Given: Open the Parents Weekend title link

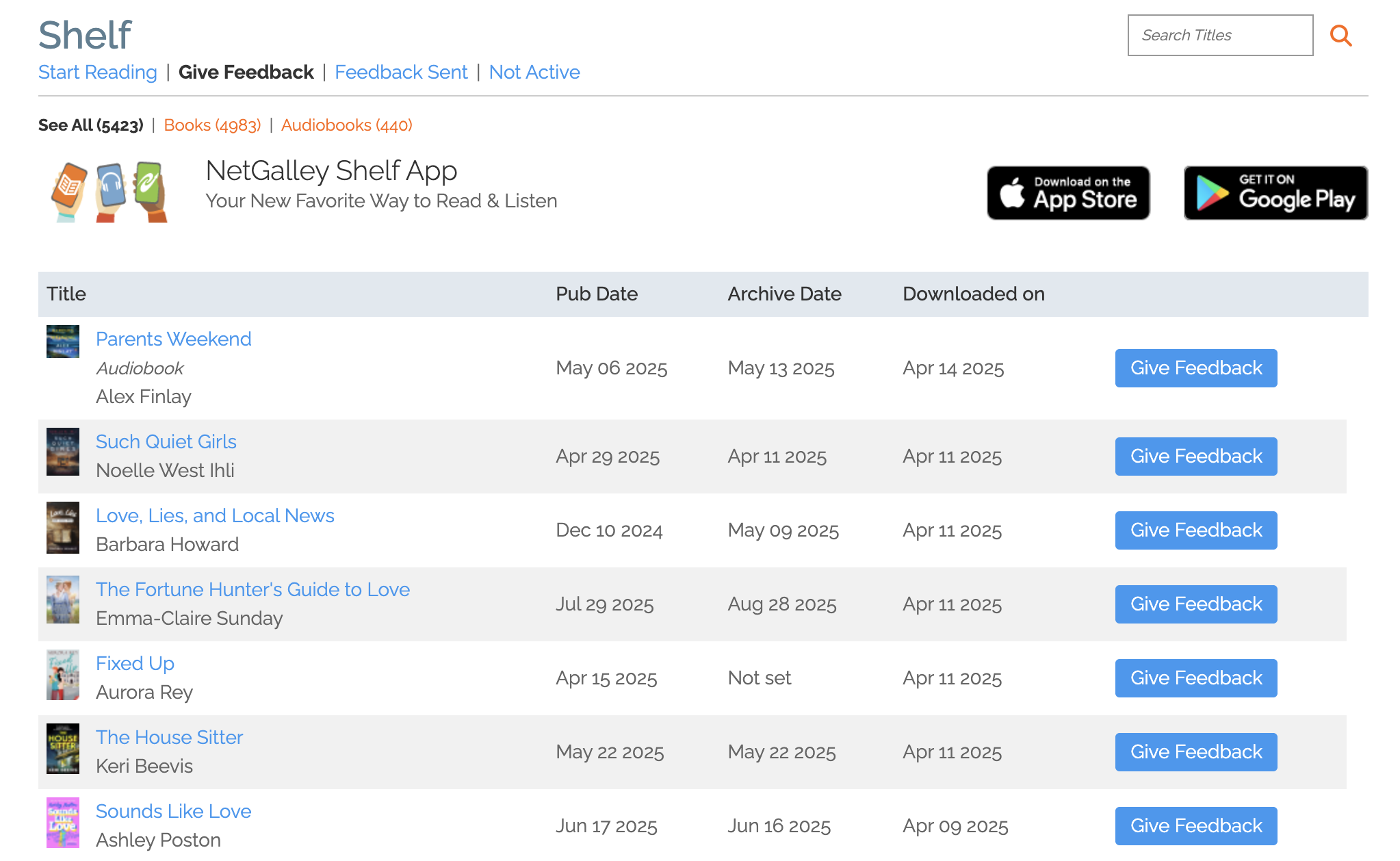Looking at the screenshot, I should pos(174,339).
